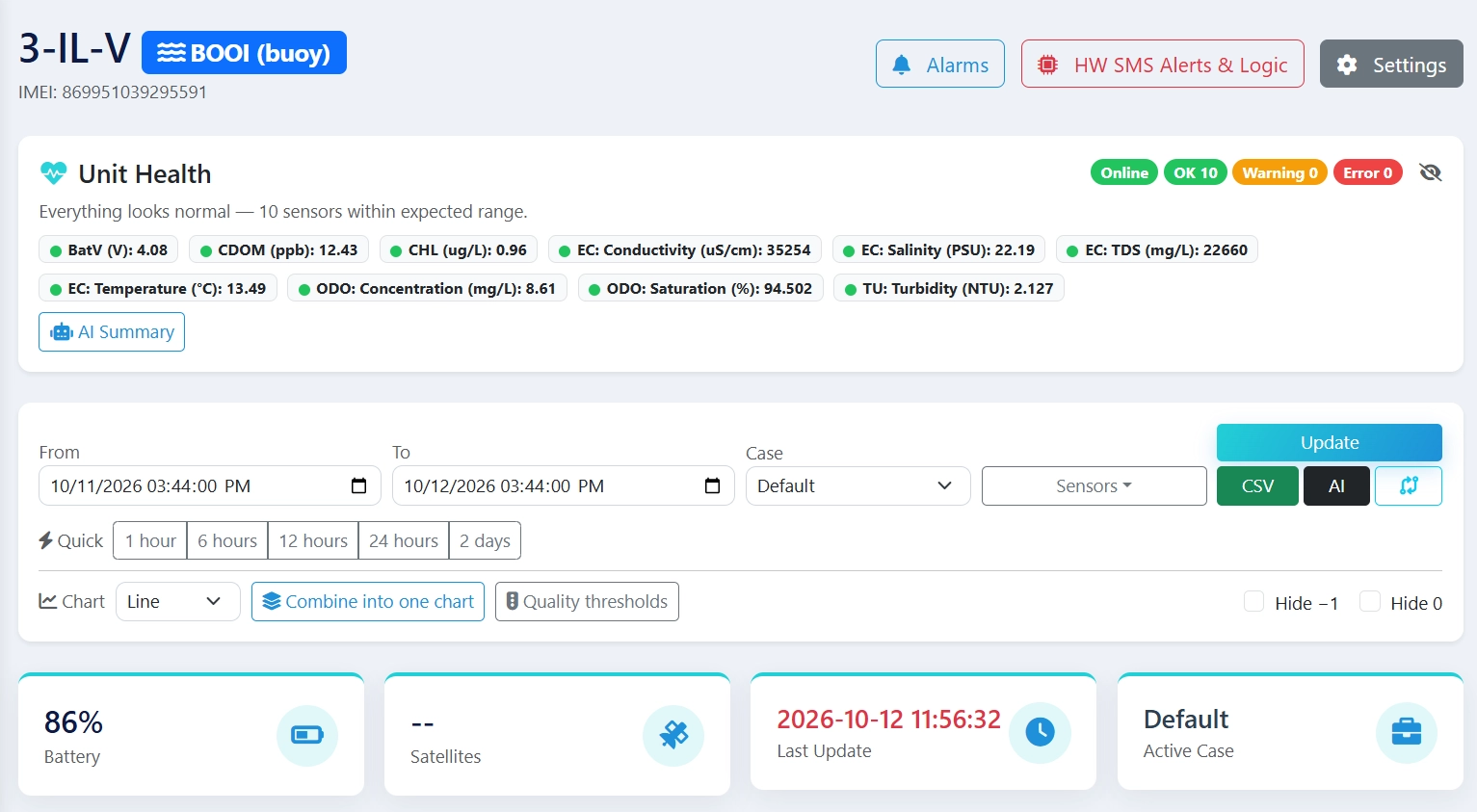Image resolution: width=1477 pixels, height=812 pixels.
Task: Select the 1 hour quick range
Action: (x=151, y=540)
